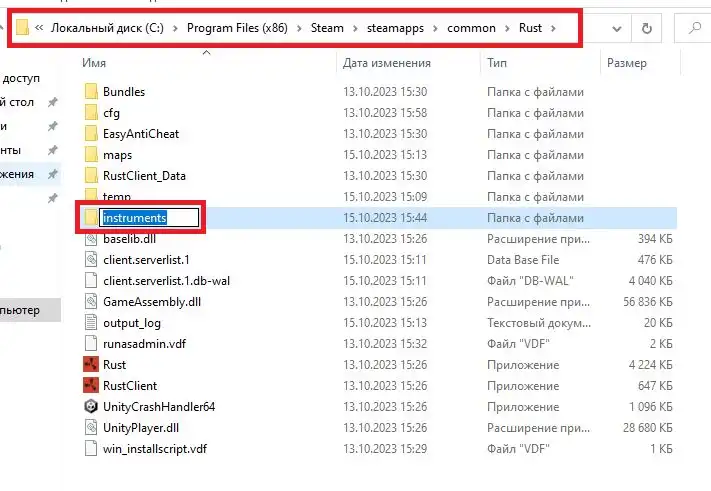
Task: Select the temp folder name
Action: click(x=117, y=197)
